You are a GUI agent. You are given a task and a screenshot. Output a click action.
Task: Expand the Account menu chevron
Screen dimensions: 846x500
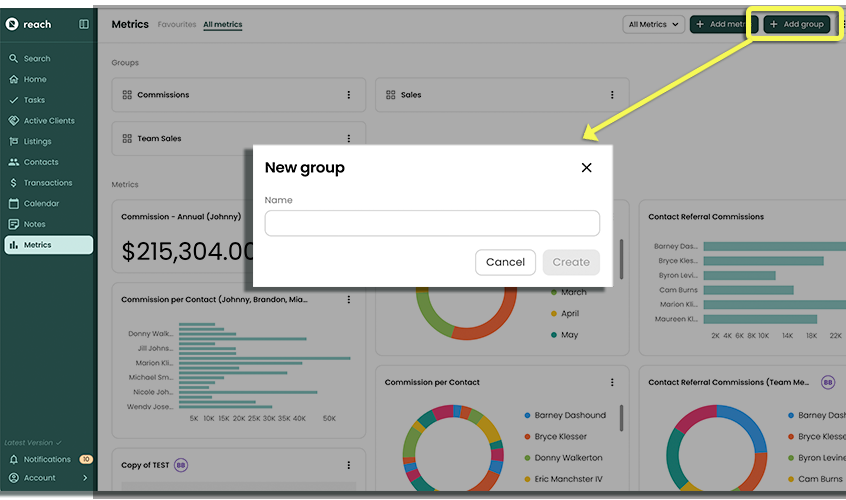point(85,478)
